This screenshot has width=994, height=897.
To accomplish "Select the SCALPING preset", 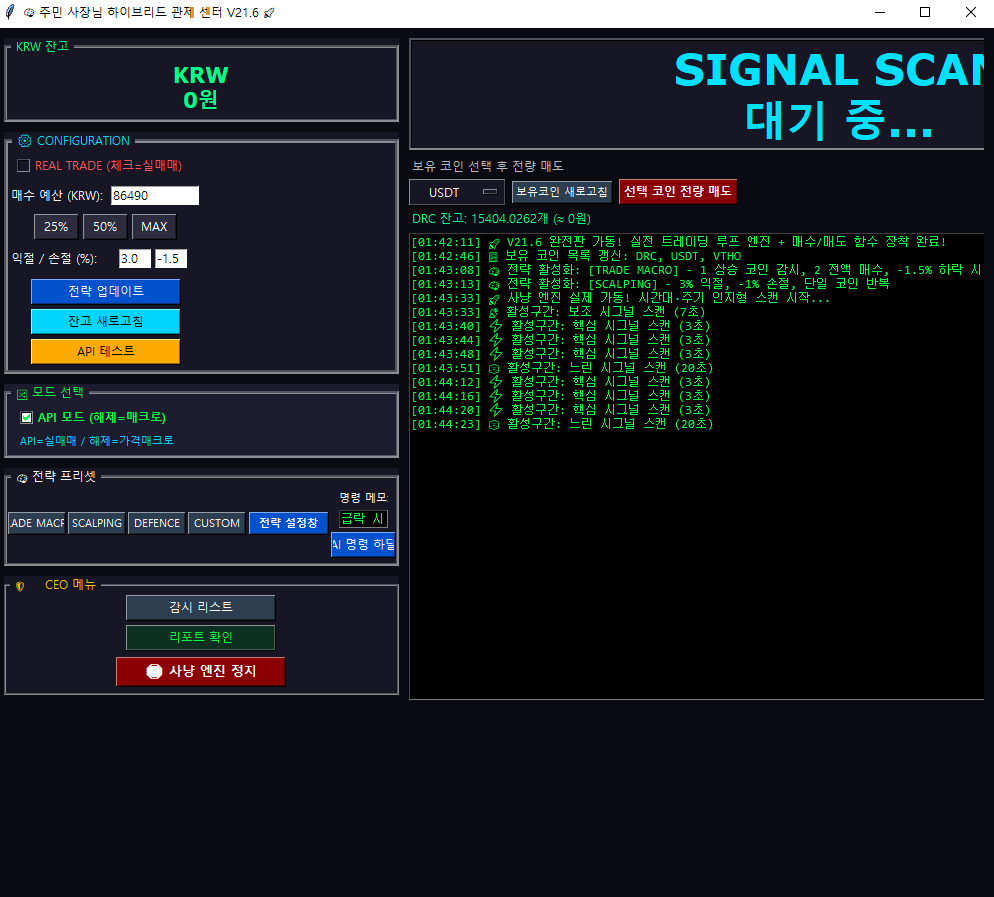I will pyautogui.click(x=97, y=523).
